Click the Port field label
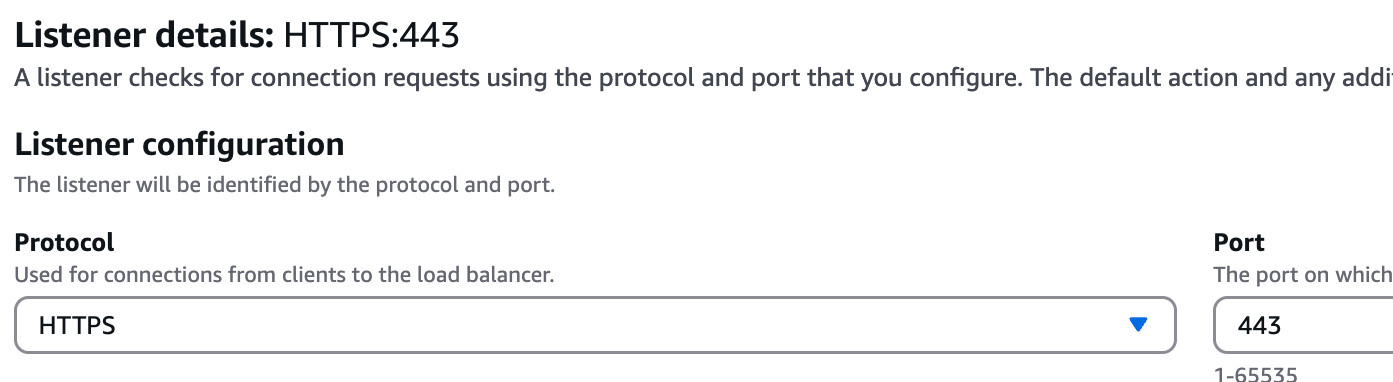The width and height of the screenshot is (1393, 382). coord(1239,242)
